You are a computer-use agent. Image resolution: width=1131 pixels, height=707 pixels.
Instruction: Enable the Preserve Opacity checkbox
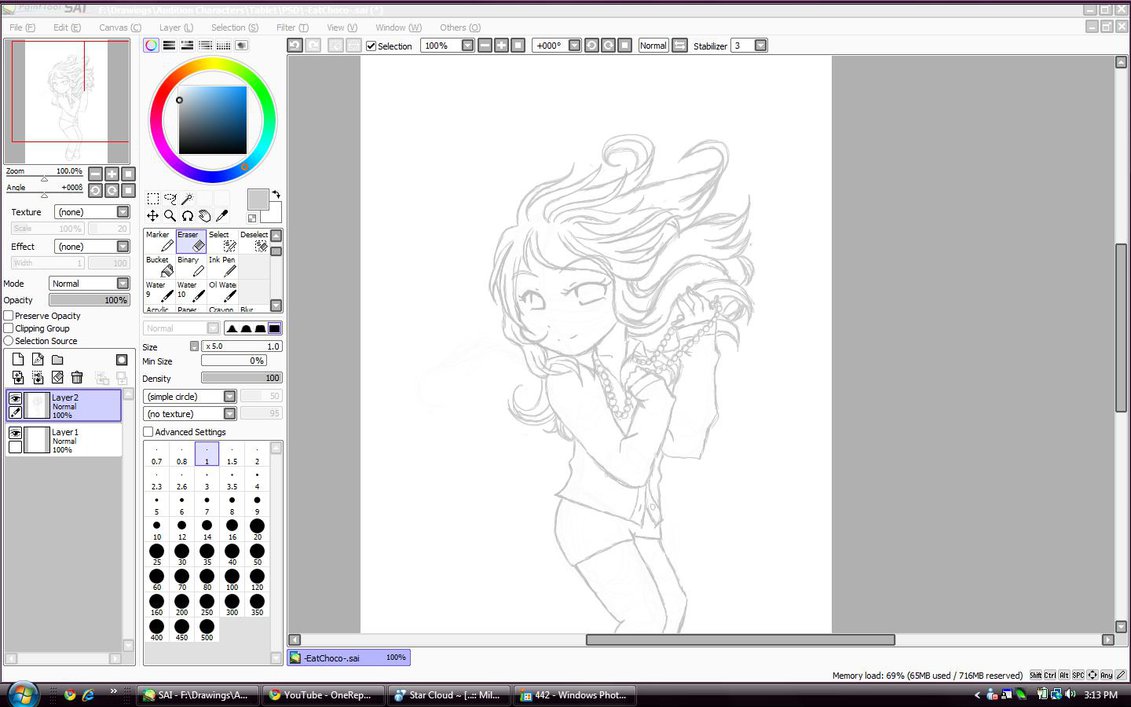point(9,316)
